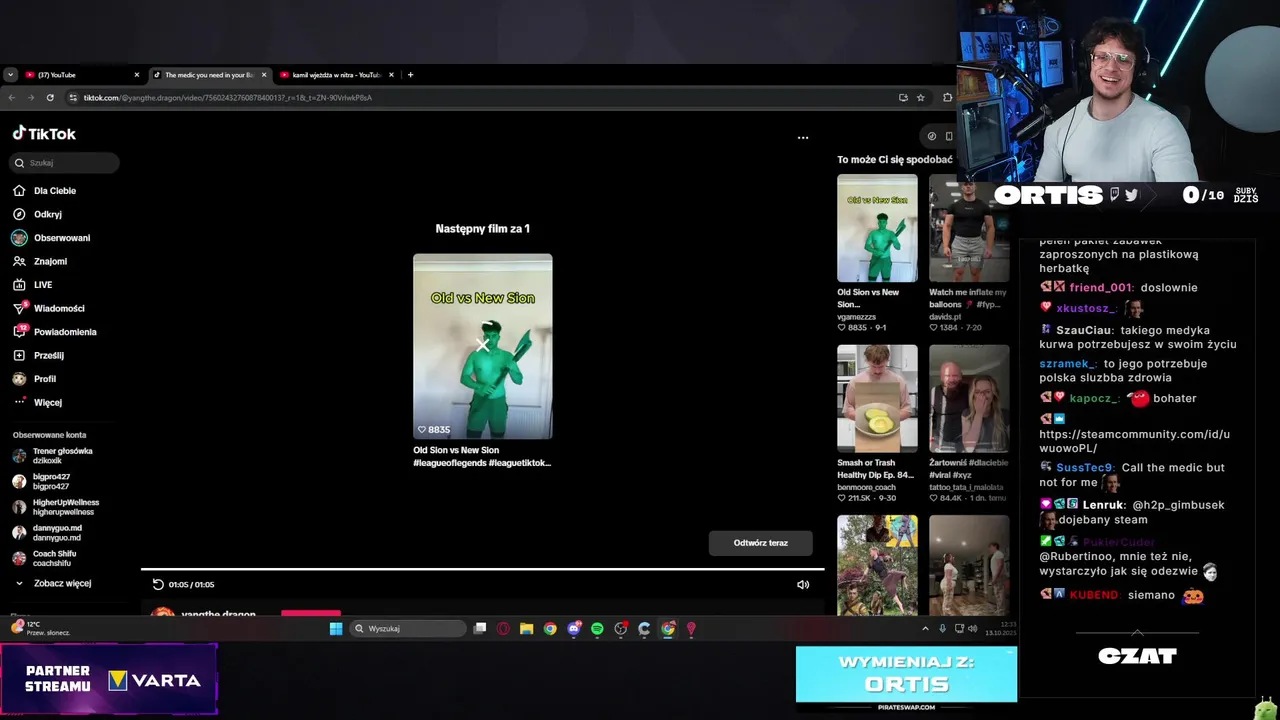Open Watch me inflate my balloons video
This screenshot has width=1280, height=720.
tap(968, 228)
